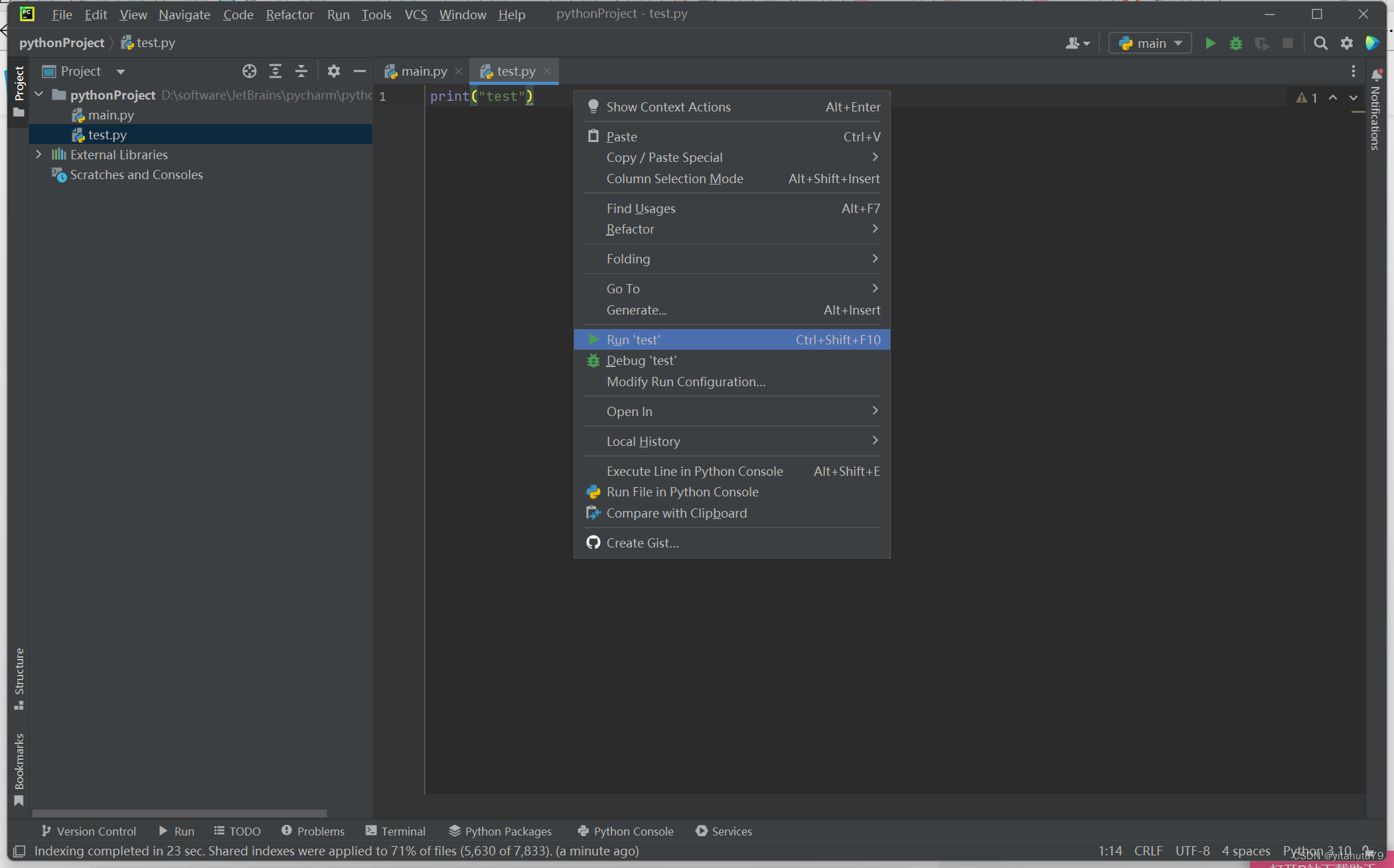Image resolution: width=1394 pixels, height=868 pixels.
Task: Expand the Local History submenu
Action: click(732, 441)
